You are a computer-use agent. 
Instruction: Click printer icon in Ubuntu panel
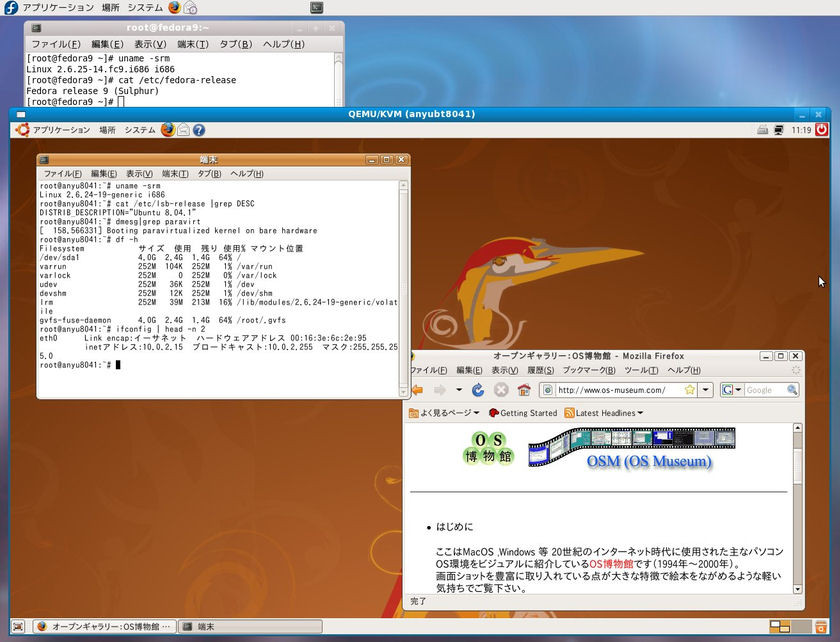tap(763, 130)
